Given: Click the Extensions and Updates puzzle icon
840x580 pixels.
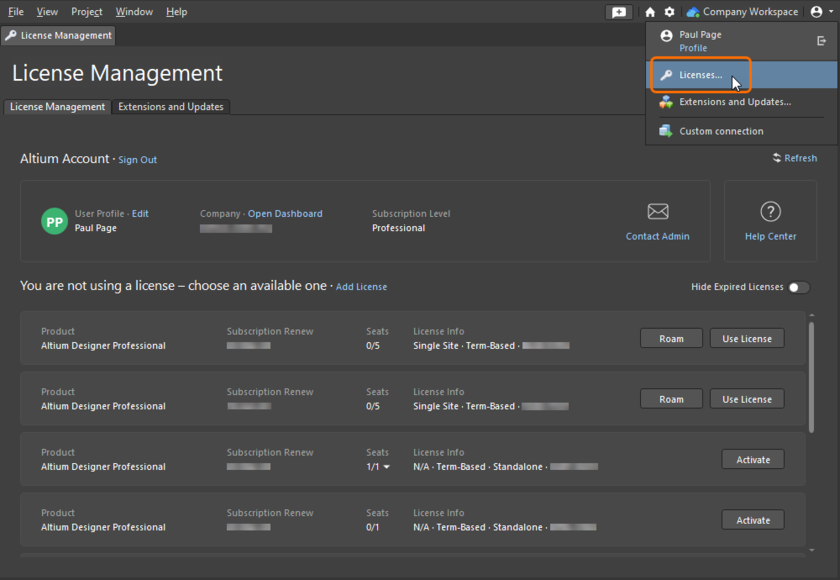Looking at the screenshot, I should coord(665,101).
